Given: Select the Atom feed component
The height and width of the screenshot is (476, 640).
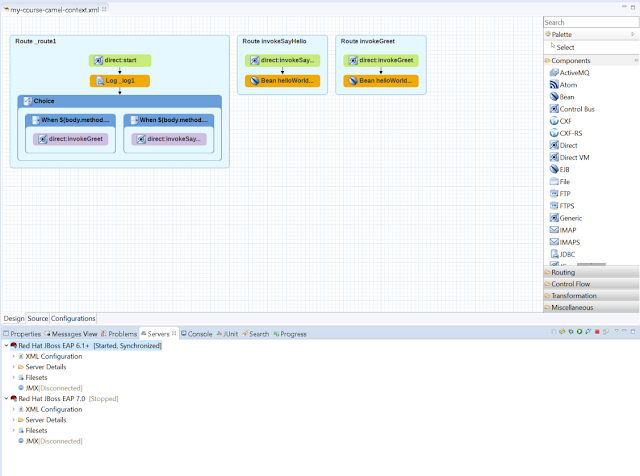Looking at the screenshot, I should click(x=563, y=85).
